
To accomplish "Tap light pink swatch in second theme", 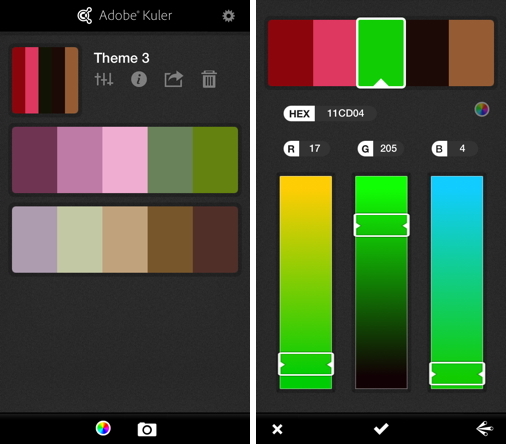I will [x=125, y=160].
